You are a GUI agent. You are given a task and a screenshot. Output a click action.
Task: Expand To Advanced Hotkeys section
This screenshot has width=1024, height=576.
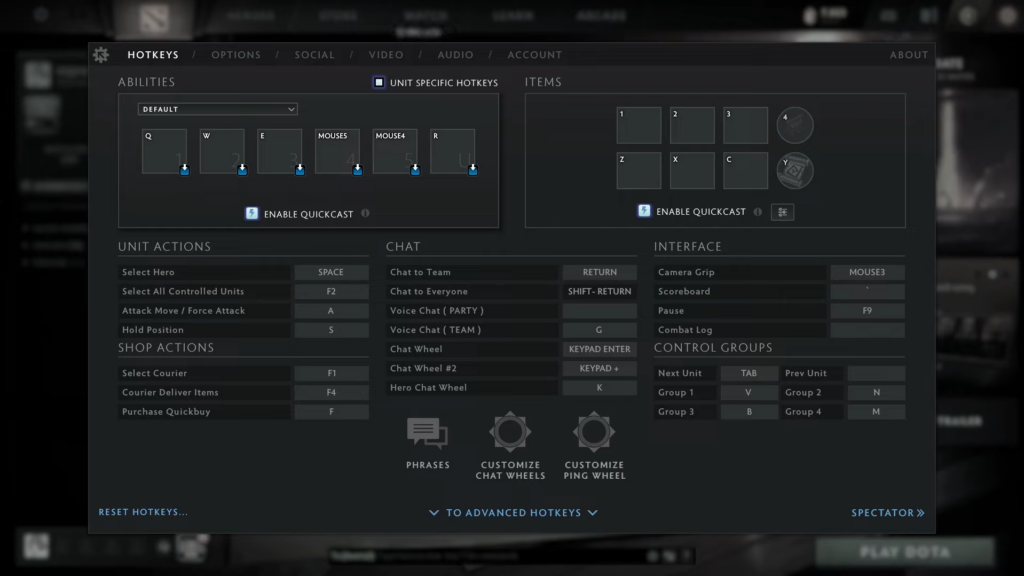click(513, 513)
